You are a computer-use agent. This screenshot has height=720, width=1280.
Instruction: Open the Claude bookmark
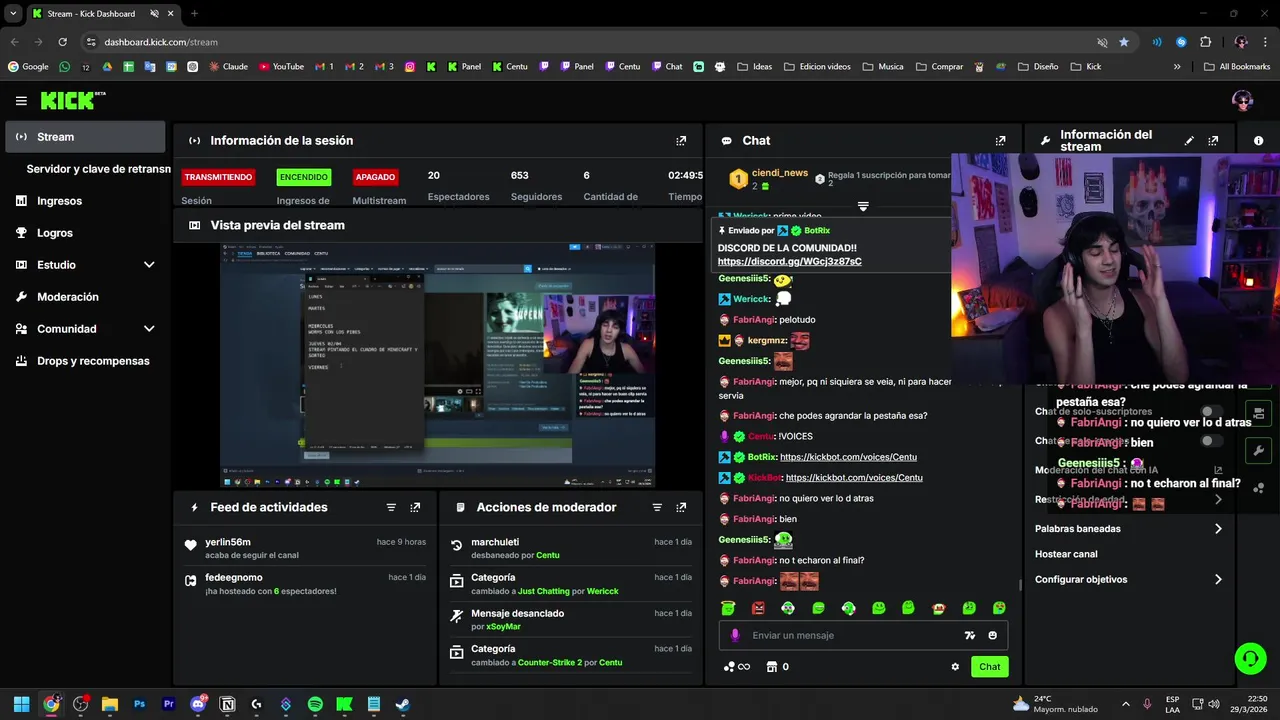pyautogui.click(x=228, y=67)
